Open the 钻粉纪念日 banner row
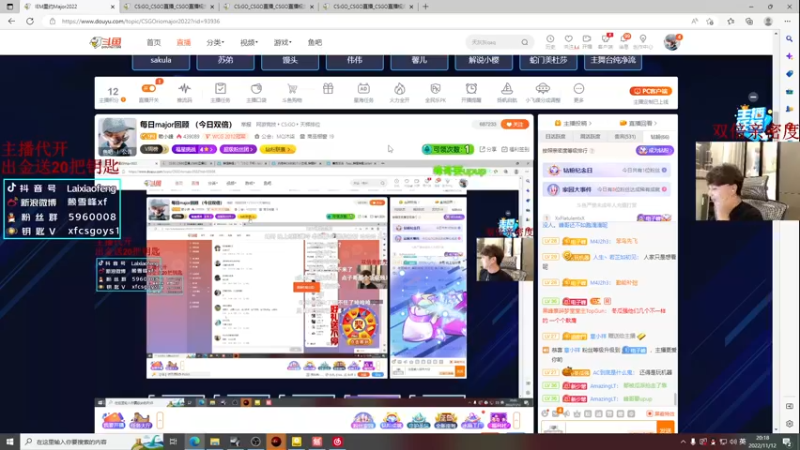Screen dimensions: 800x450 coord(608,170)
